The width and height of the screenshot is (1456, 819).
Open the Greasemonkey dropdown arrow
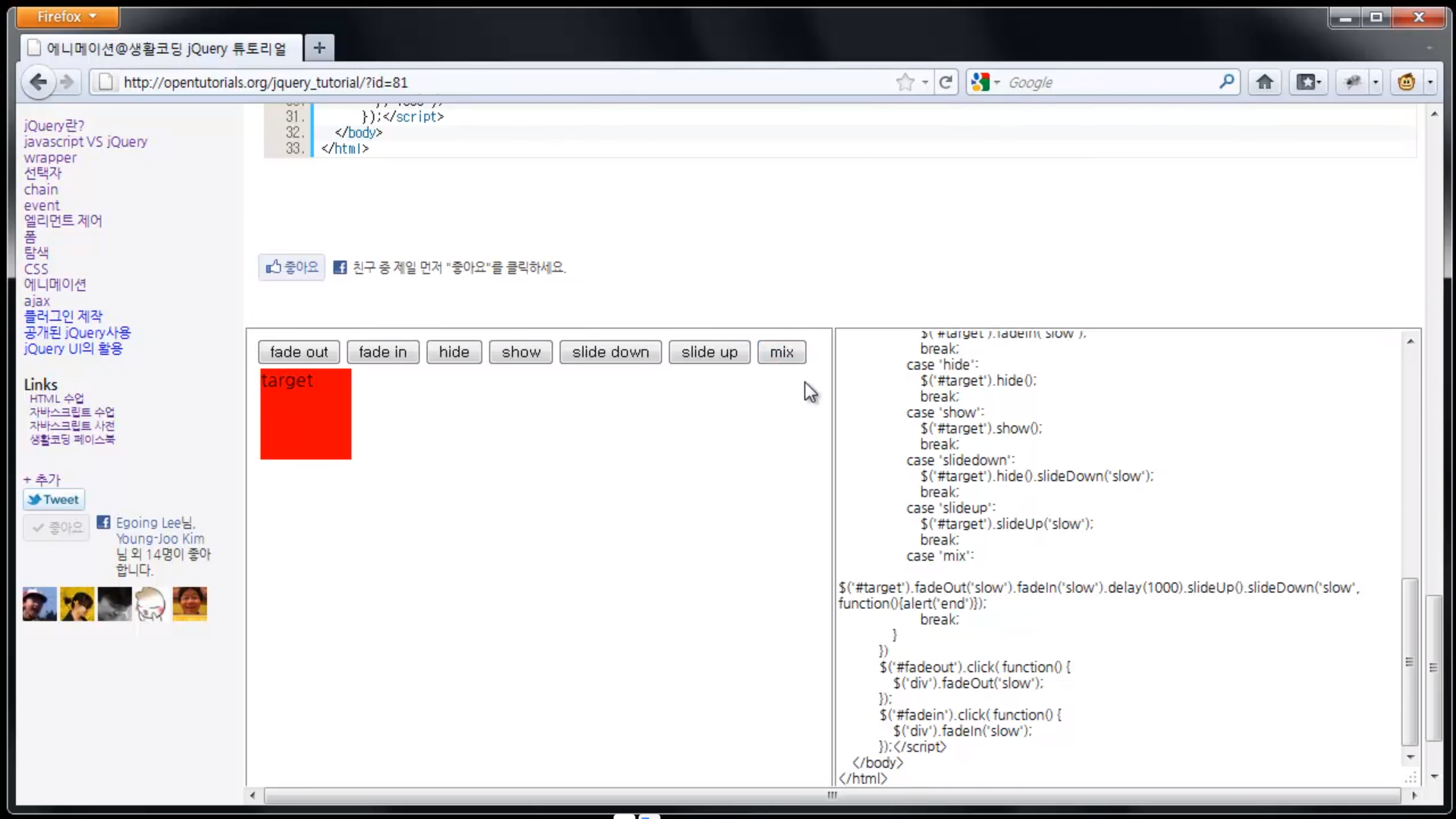tap(1430, 82)
